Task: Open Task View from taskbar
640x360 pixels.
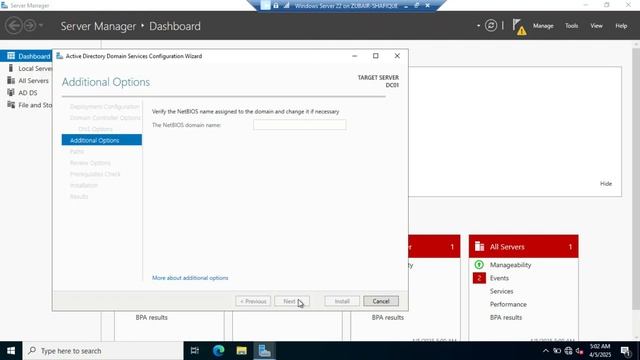Action: point(195,351)
